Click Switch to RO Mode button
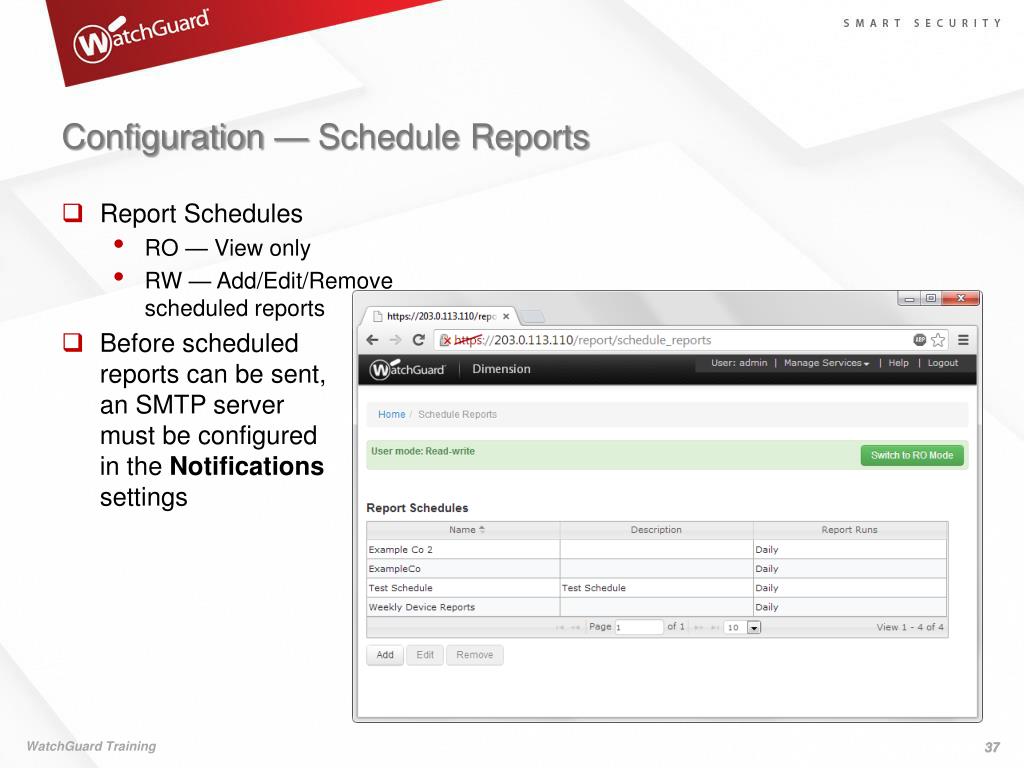Viewport: 1024px width, 768px height. tap(912, 455)
